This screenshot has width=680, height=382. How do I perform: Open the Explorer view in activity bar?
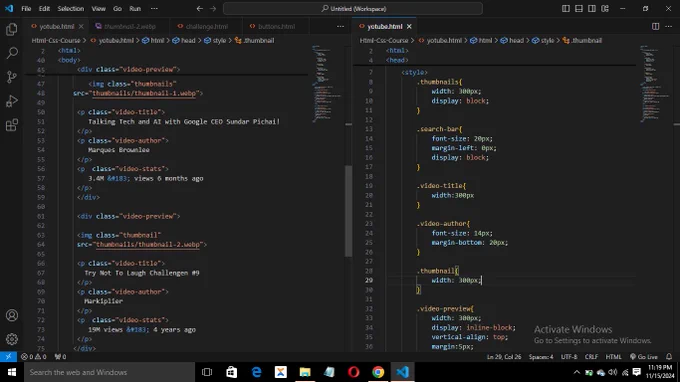tap(12, 29)
